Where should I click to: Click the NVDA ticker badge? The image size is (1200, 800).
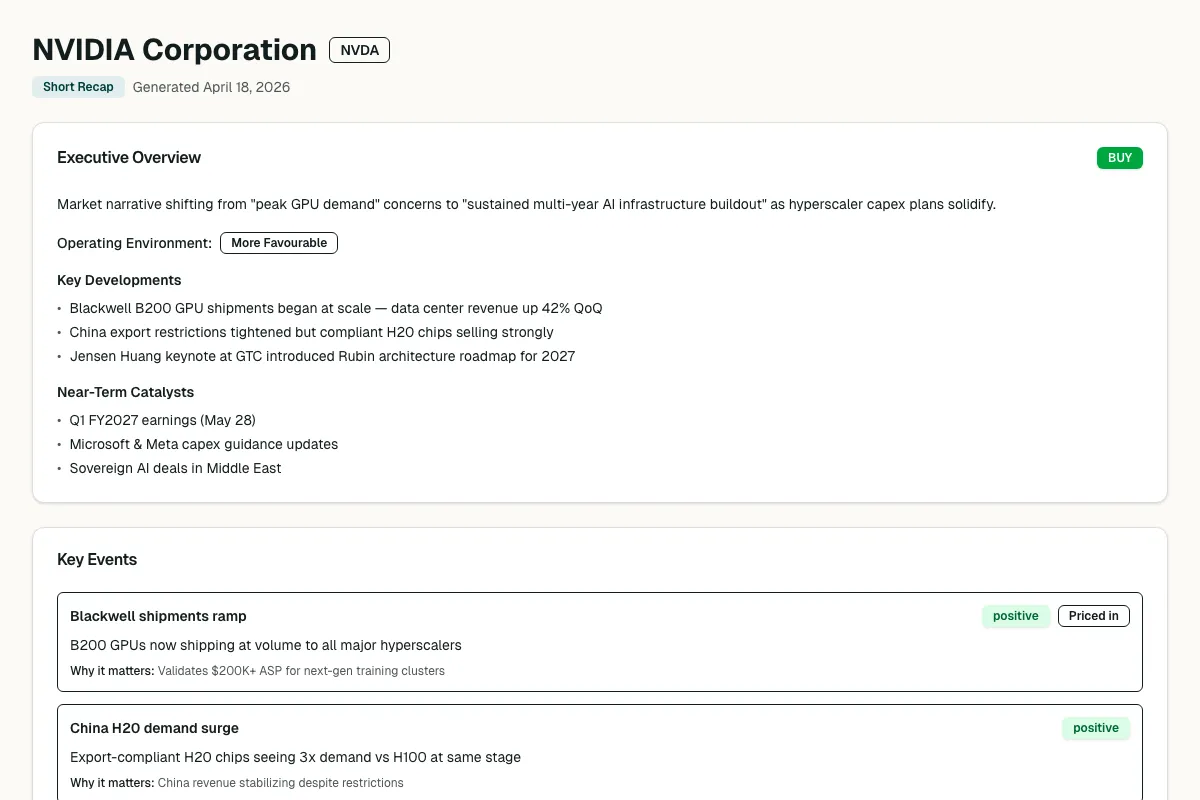pyautogui.click(x=359, y=50)
